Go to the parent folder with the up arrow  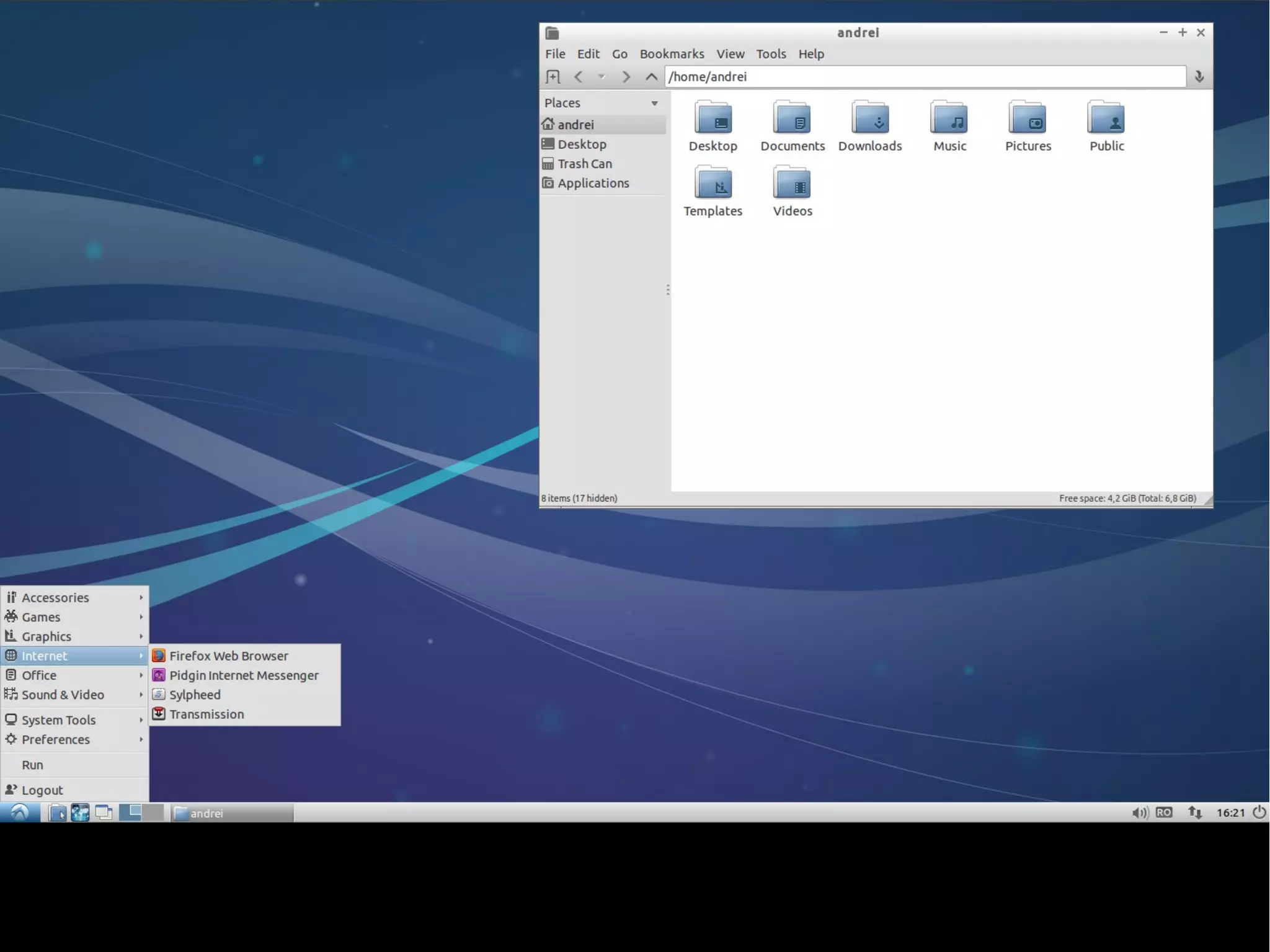click(651, 76)
